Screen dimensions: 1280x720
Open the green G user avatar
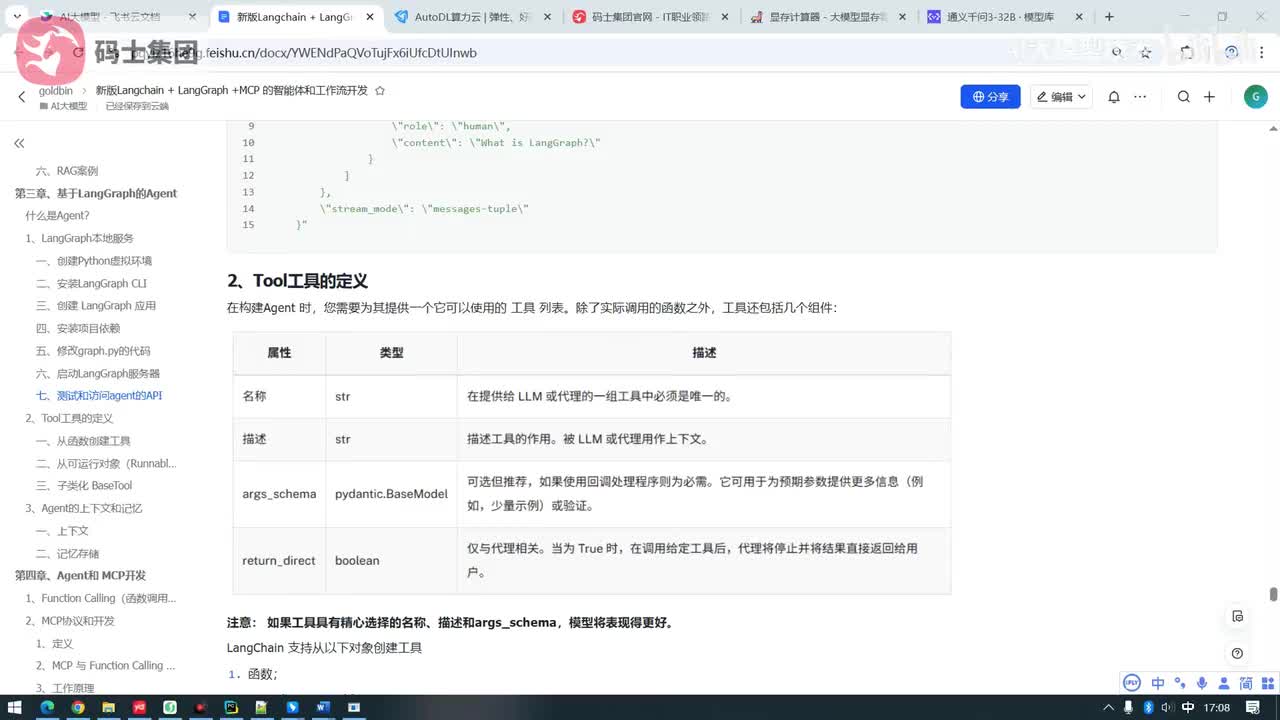click(x=1256, y=96)
